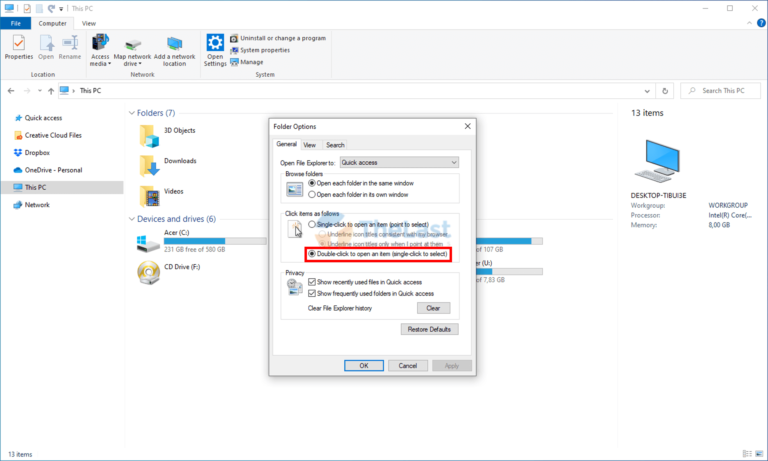Close the Folder Options dialog
This screenshot has height=461, width=768.
[468, 126]
